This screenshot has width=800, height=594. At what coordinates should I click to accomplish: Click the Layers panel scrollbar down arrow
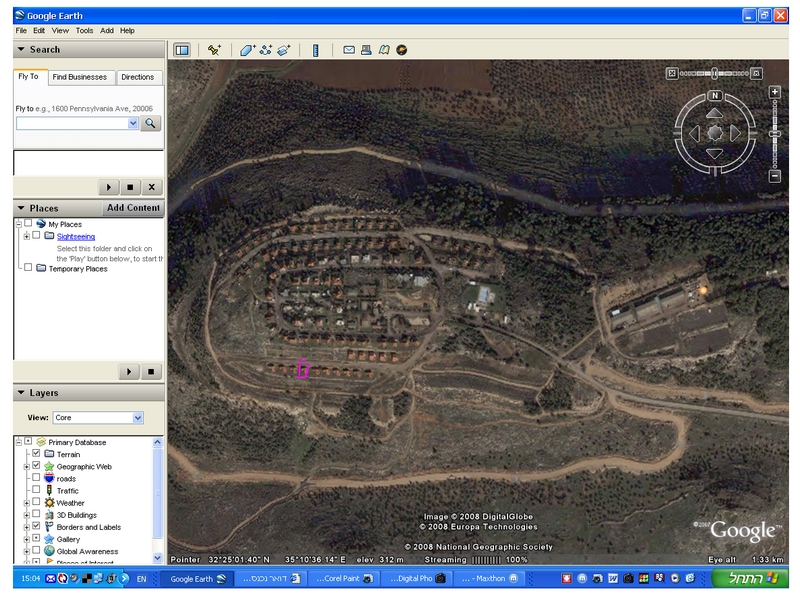pos(157,558)
